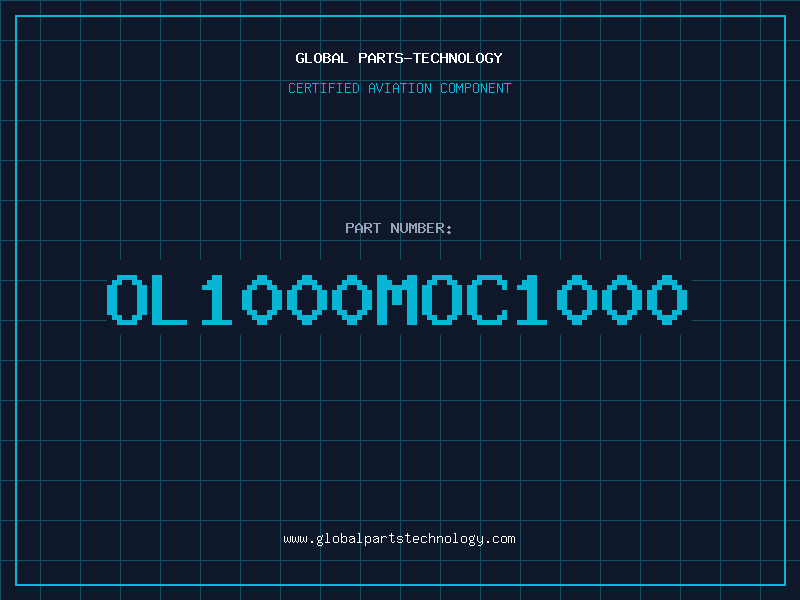Click the GLOBAL PARTS-TECHNOLOGY heading
Image resolution: width=800 pixels, height=600 pixels.
pyautogui.click(x=399, y=58)
